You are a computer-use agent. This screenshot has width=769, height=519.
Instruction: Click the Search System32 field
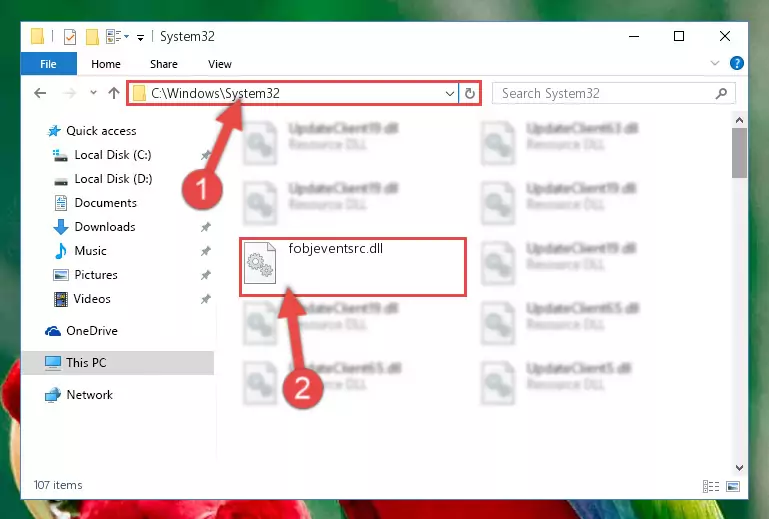(x=614, y=93)
